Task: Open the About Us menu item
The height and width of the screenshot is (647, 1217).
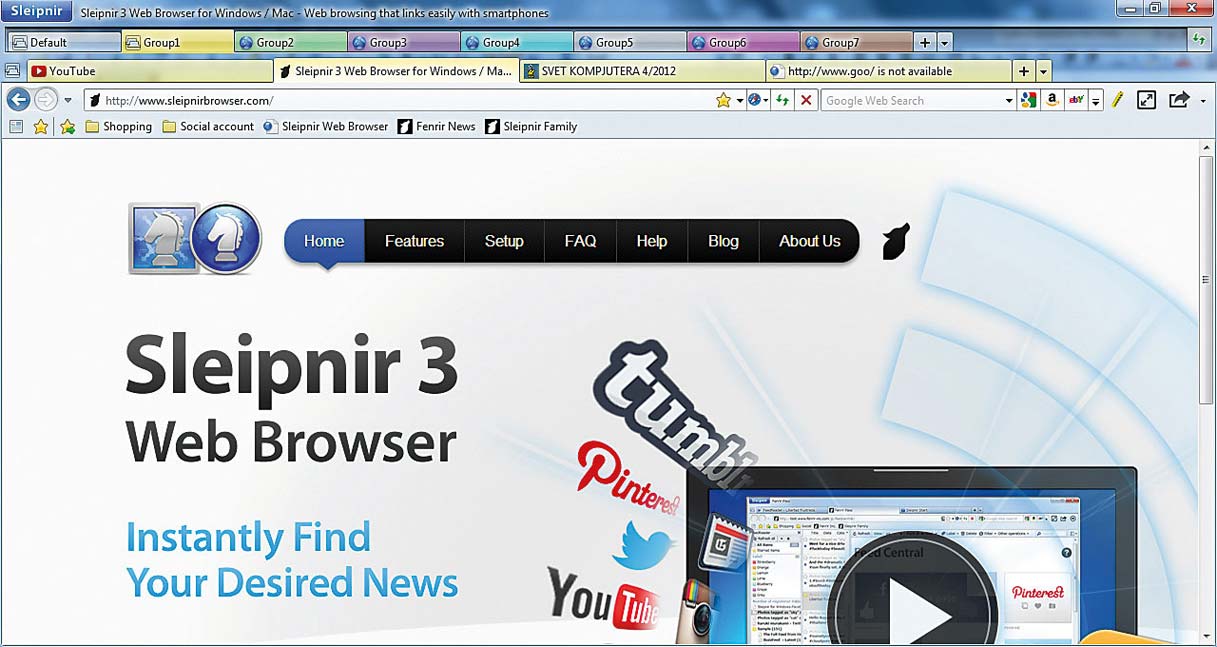Action: [x=810, y=241]
